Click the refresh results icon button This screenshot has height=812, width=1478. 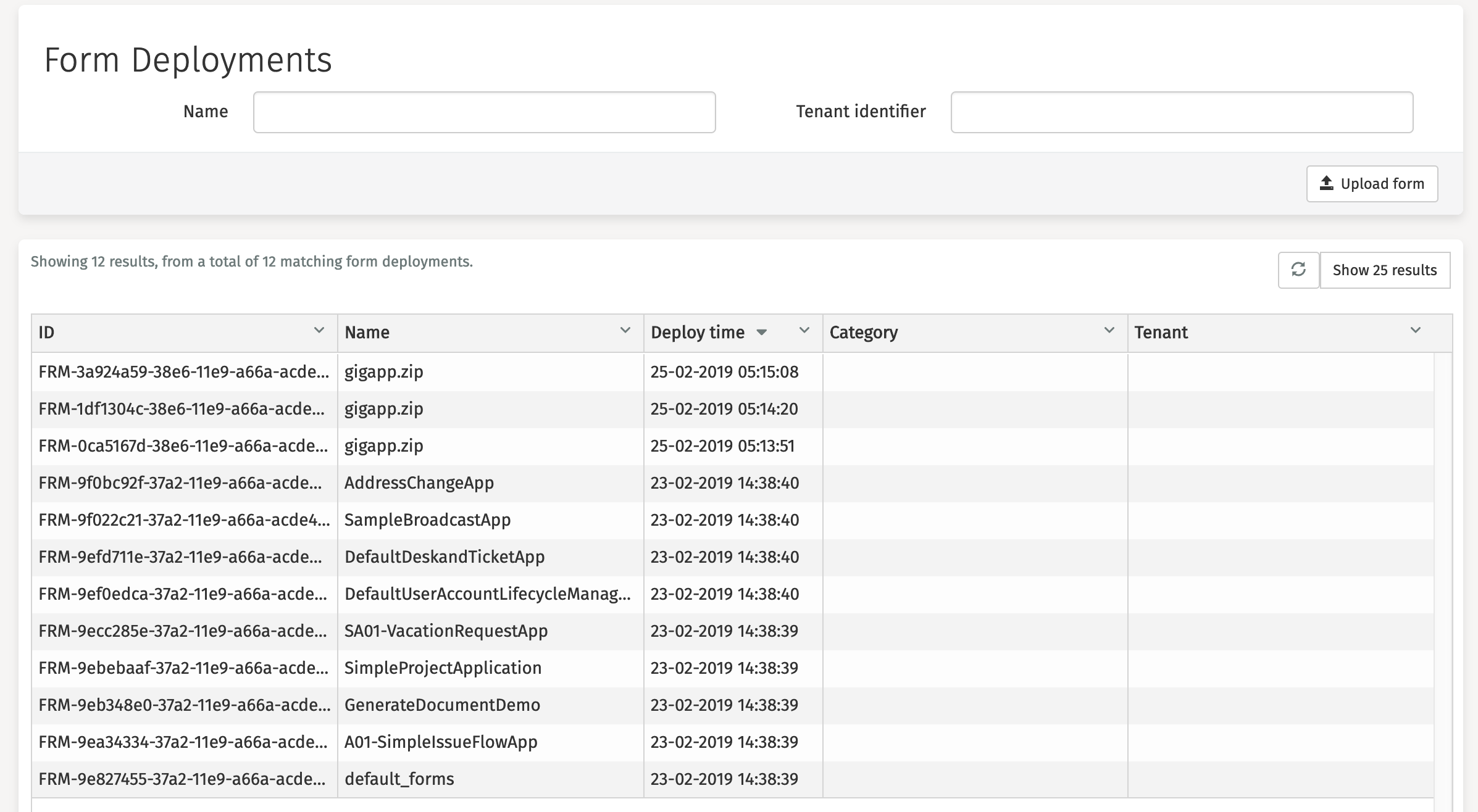[1298, 270]
